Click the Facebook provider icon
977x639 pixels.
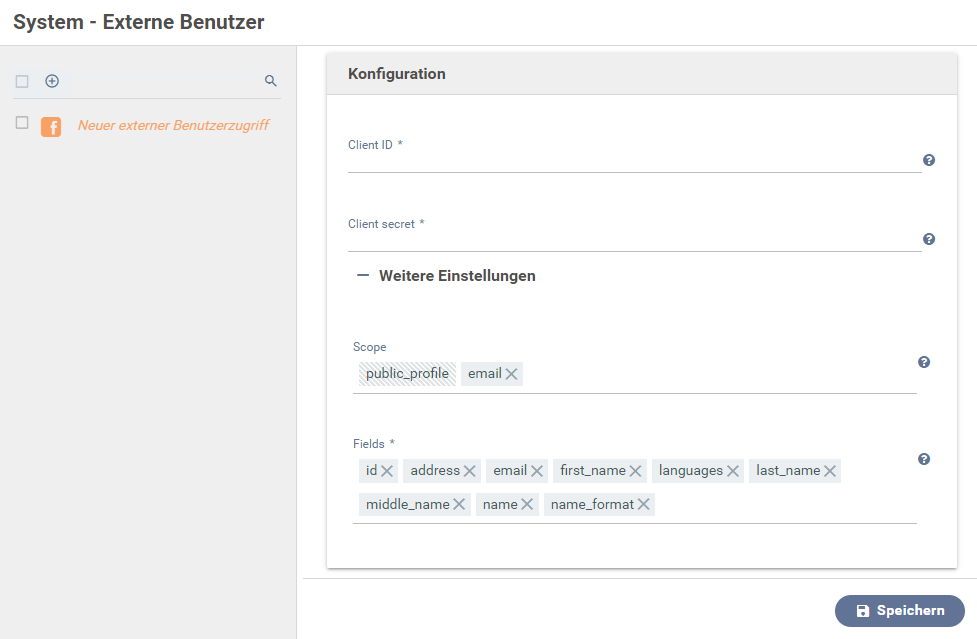pos(51,127)
